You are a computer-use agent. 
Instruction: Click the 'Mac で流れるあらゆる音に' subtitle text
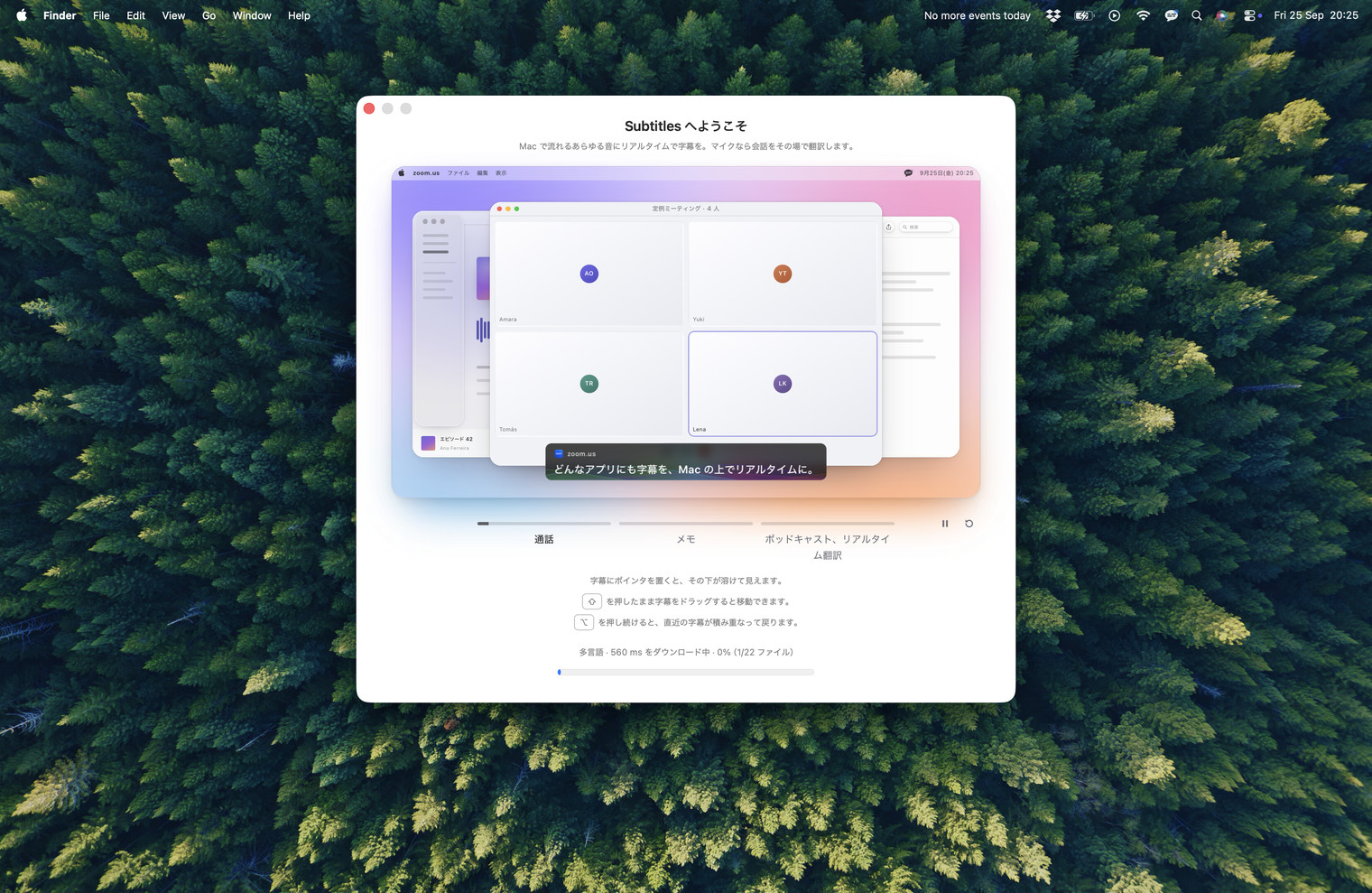686,146
